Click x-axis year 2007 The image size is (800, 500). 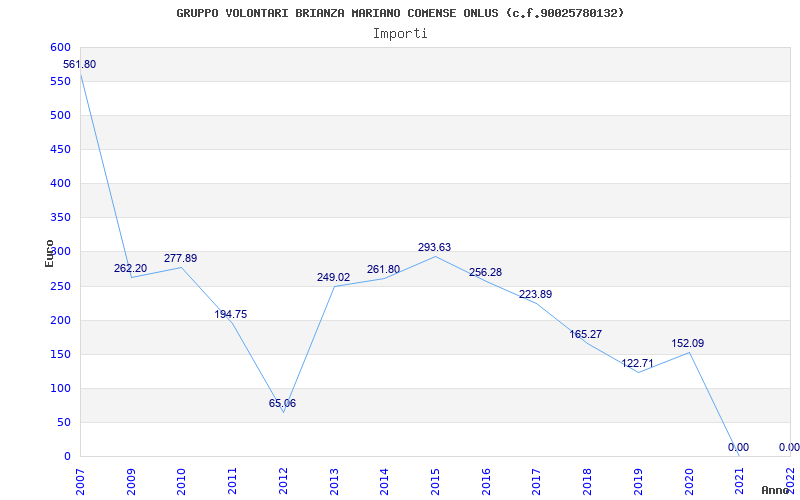coord(81,482)
